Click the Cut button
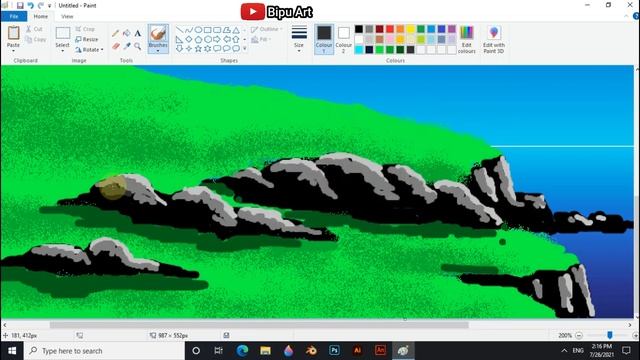 (34, 29)
